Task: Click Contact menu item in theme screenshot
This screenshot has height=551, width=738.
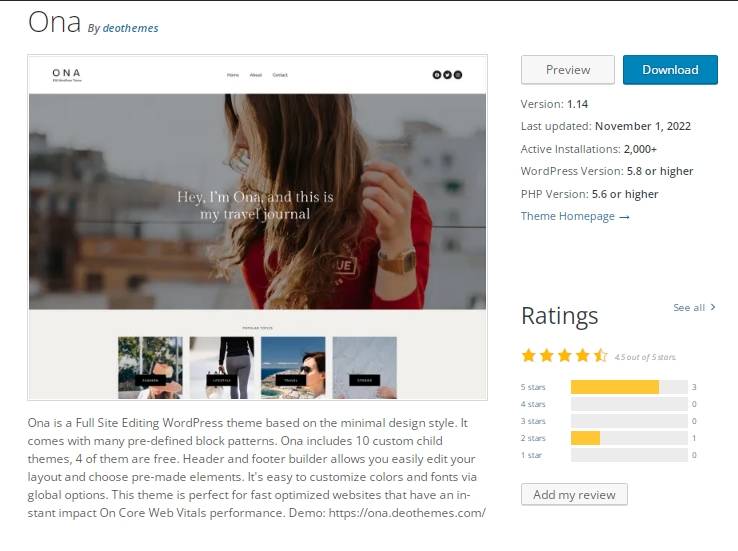Action: (x=280, y=75)
